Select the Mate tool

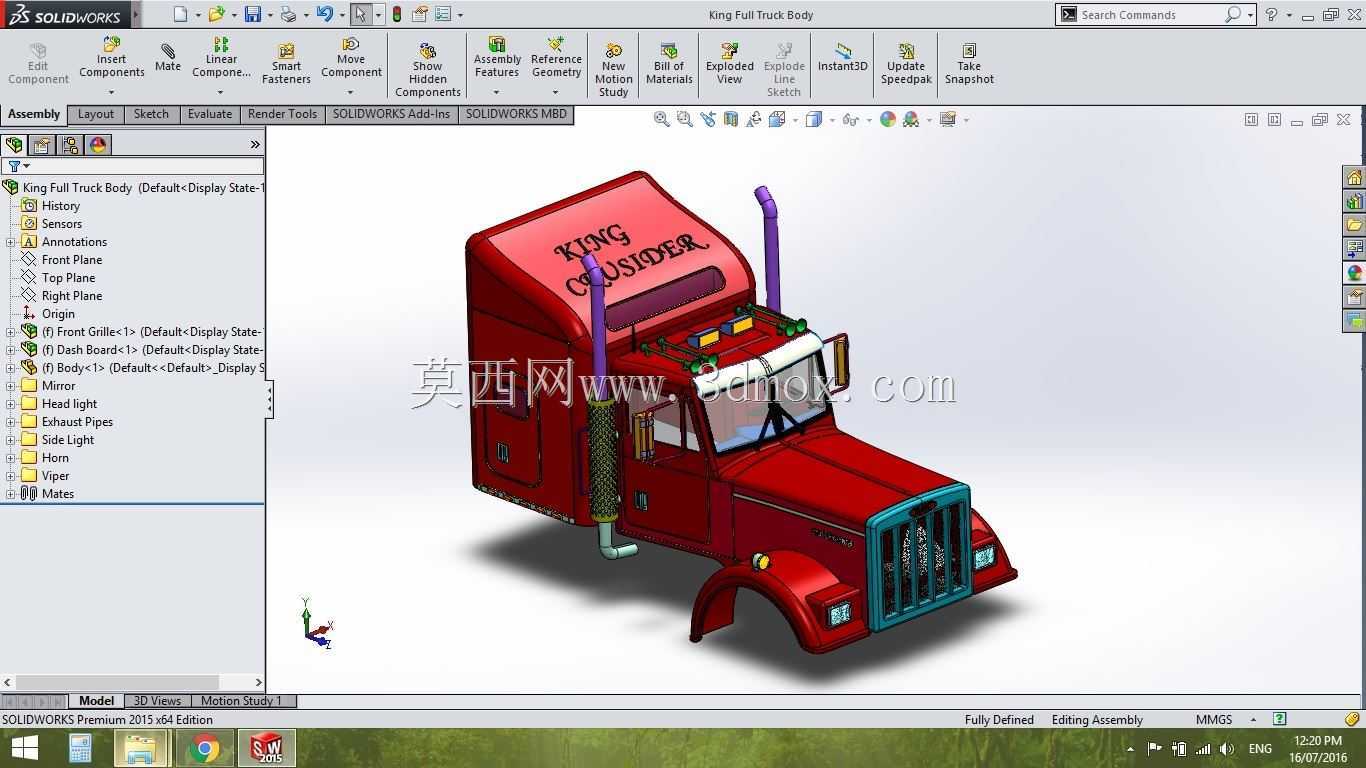pyautogui.click(x=168, y=59)
